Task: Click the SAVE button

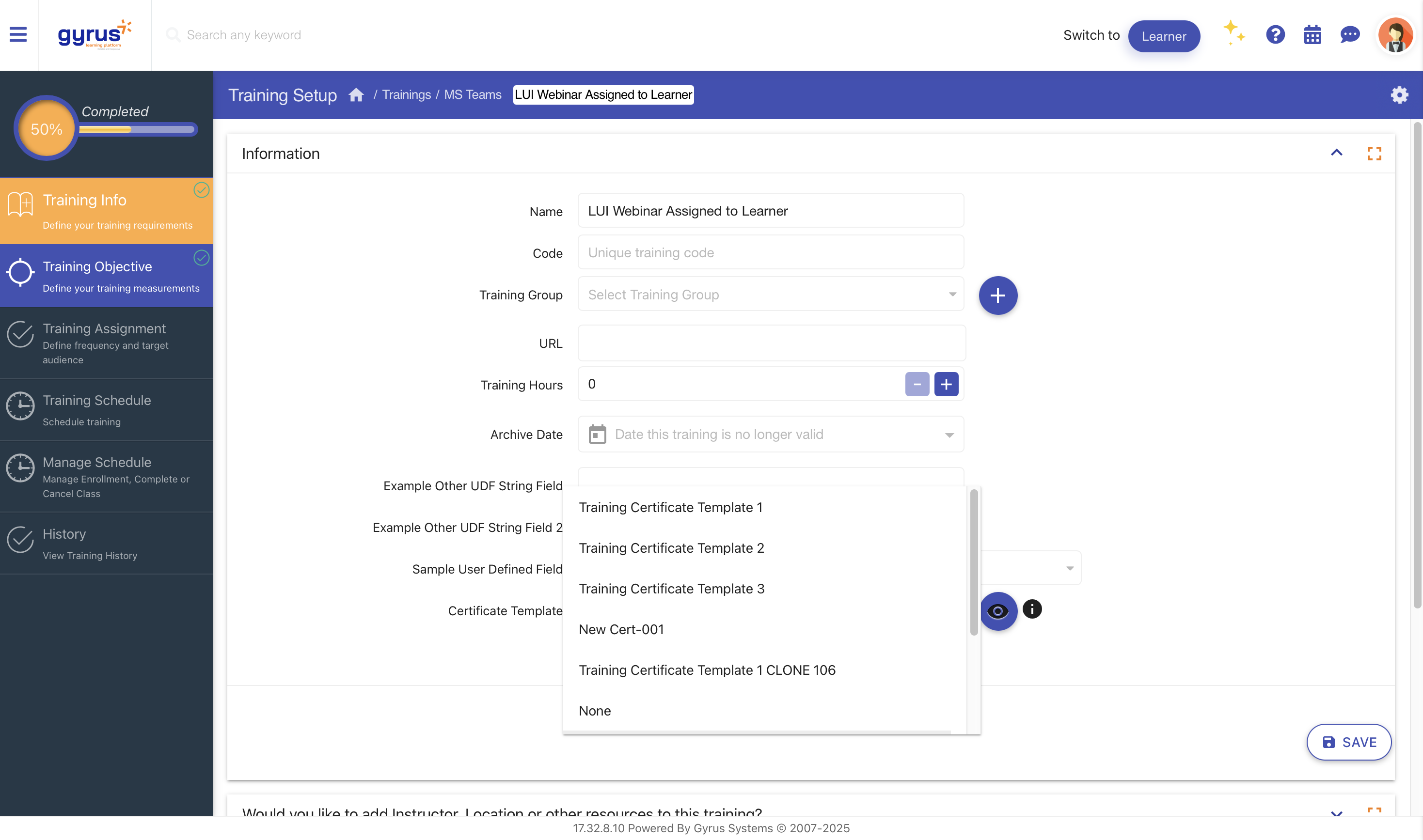Action: pos(1348,742)
